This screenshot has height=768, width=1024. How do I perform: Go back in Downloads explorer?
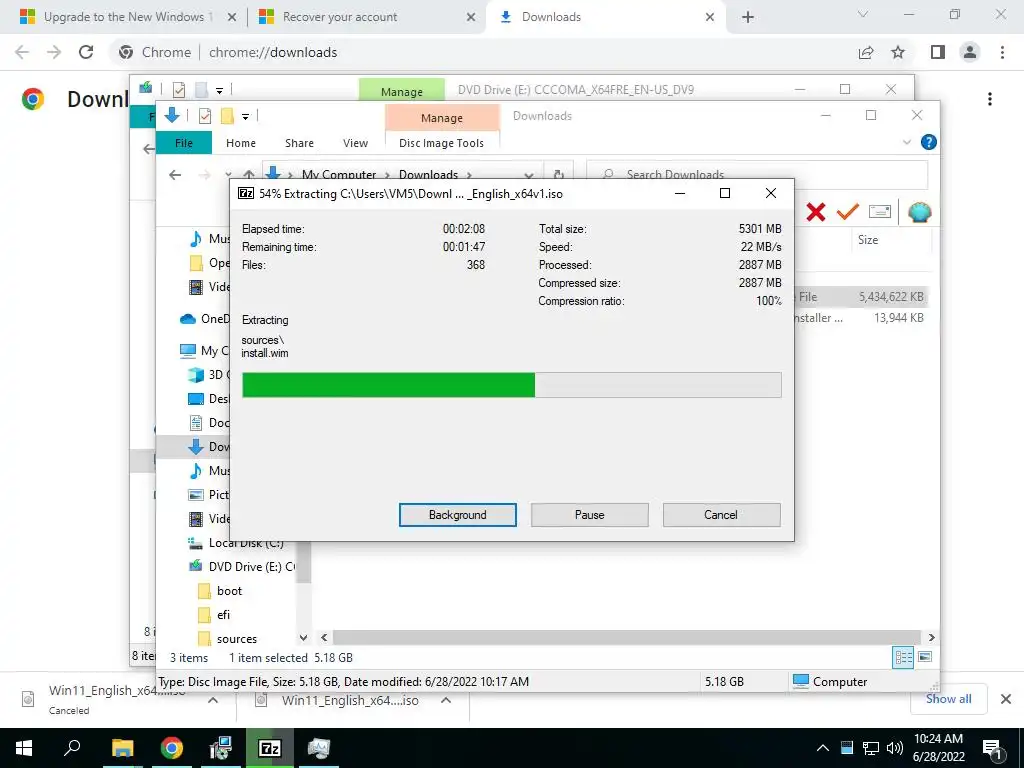pos(175,174)
